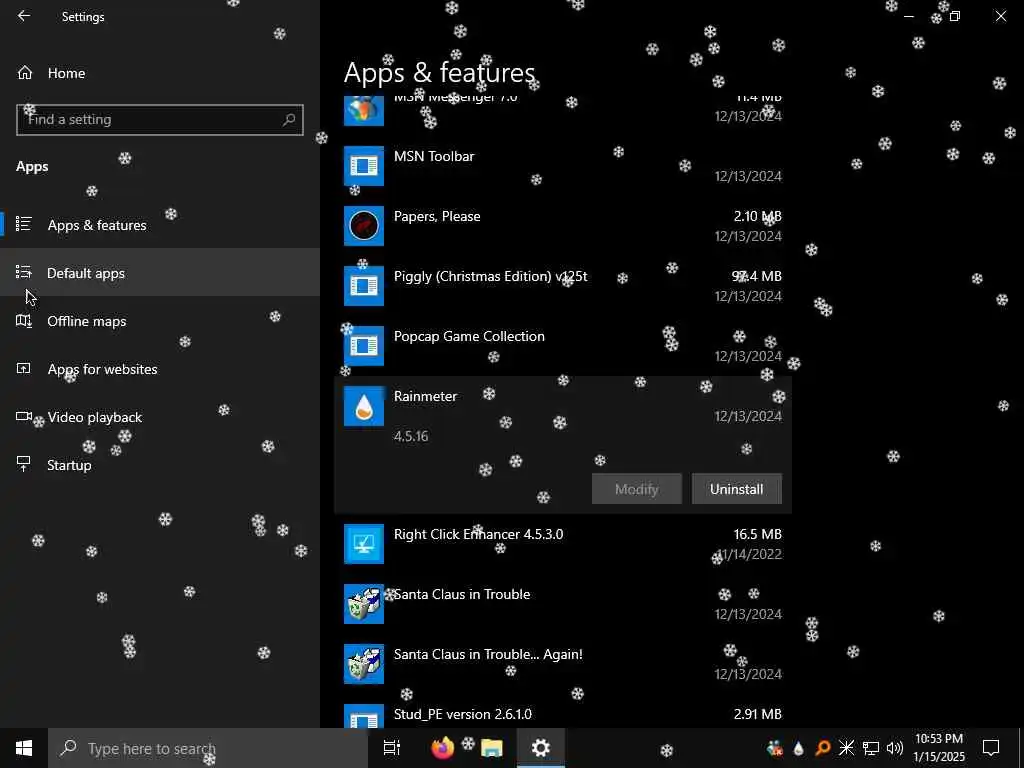Viewport: 1024px width, 768px height.
Task: Focus the Find a setting search box
Action: pos(160,120)
